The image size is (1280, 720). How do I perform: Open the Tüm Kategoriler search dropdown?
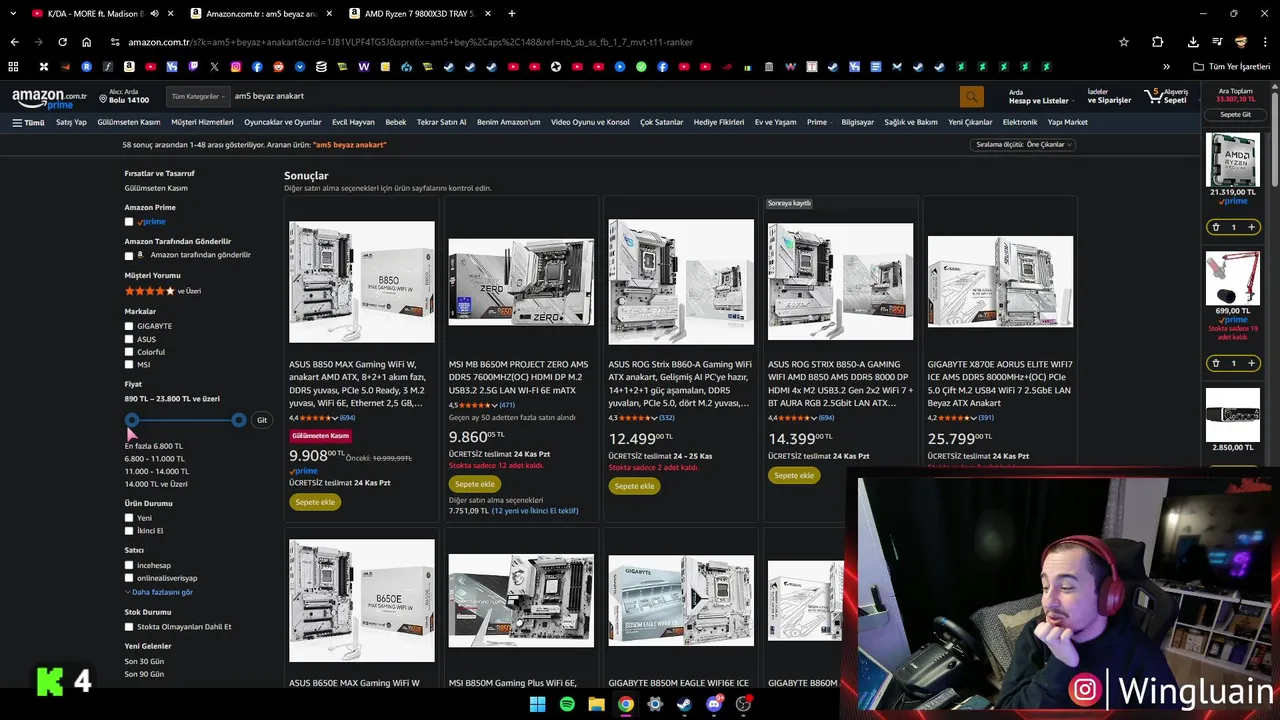click(x=197, y=96)
